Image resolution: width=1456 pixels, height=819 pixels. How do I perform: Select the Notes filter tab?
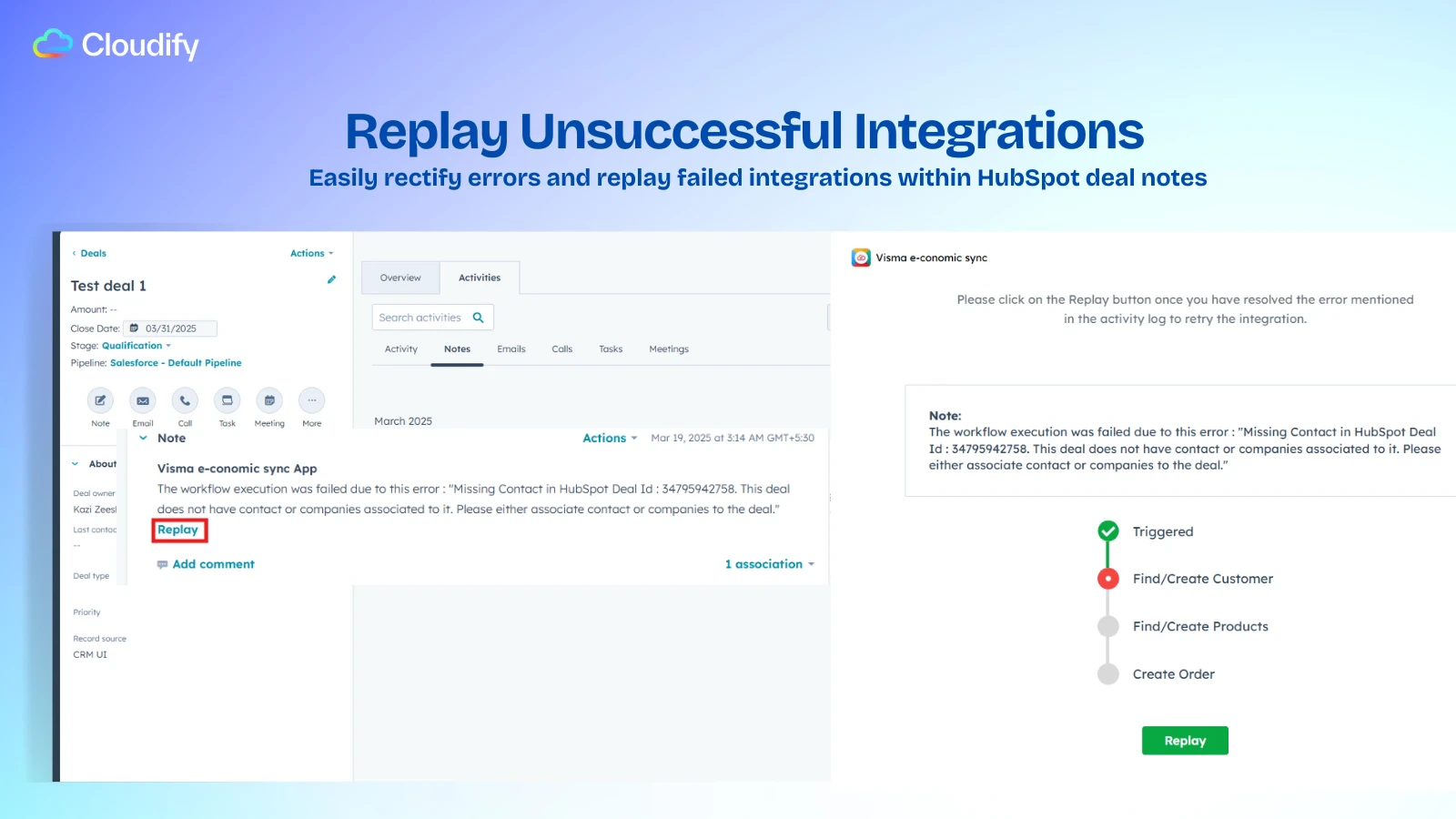[x=457, y=349]
